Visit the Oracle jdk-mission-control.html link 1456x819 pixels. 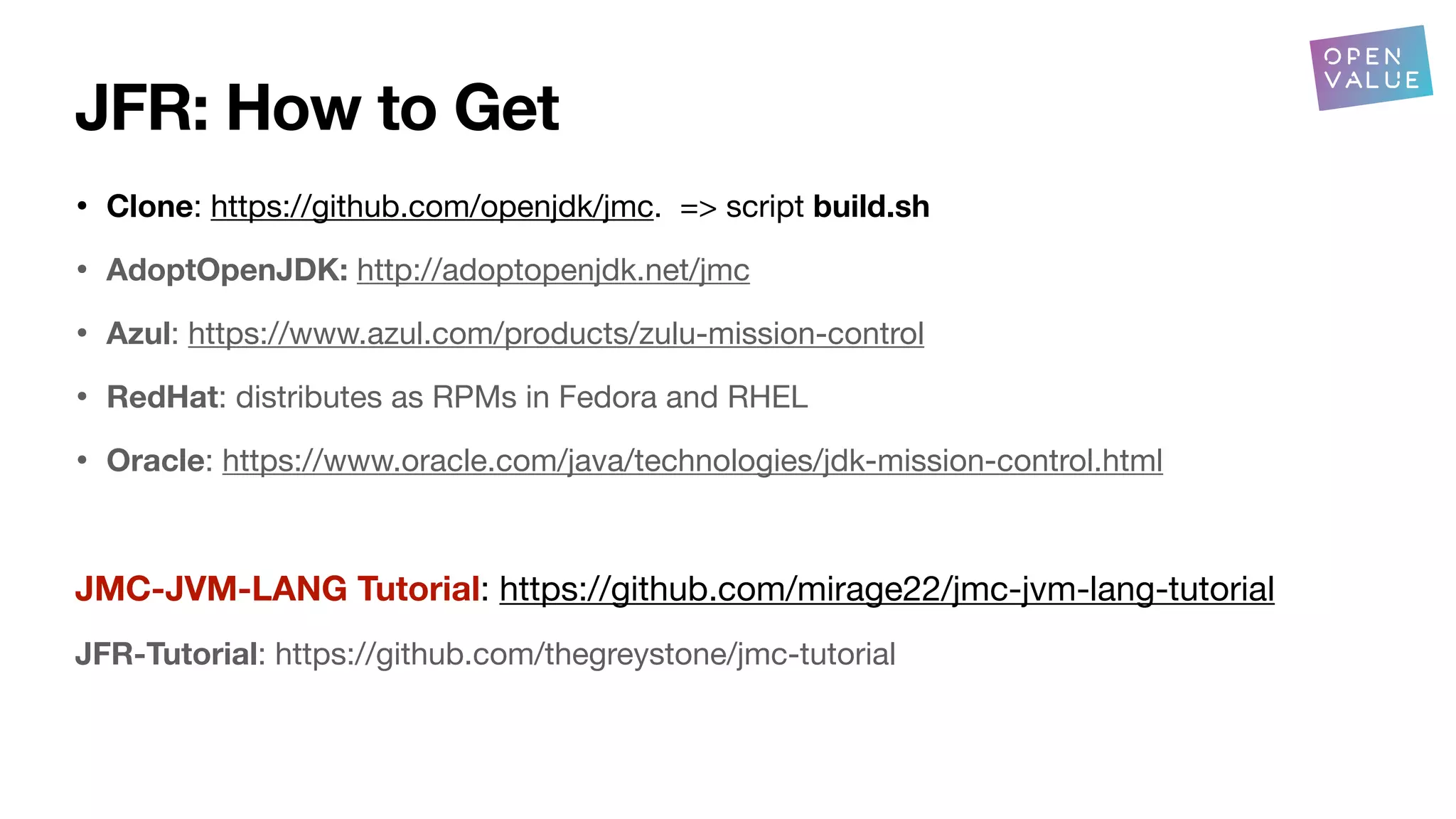(x=692, y=461)
